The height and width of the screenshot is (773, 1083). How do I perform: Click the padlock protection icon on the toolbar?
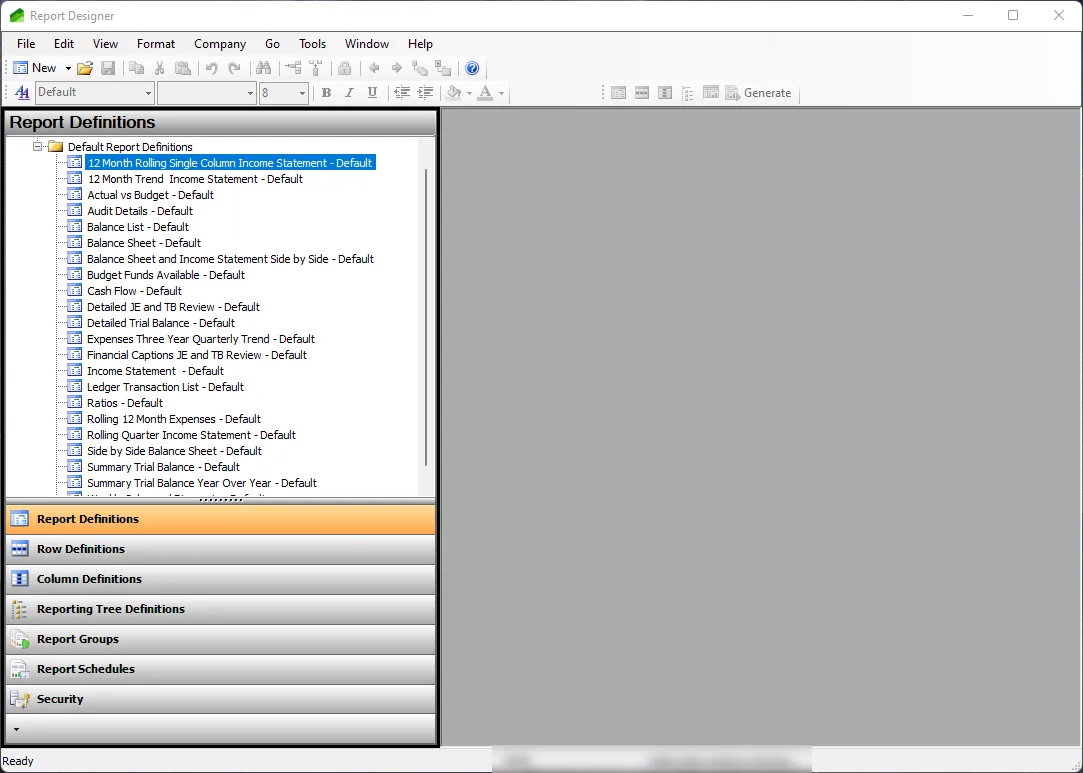click(344, 67)
